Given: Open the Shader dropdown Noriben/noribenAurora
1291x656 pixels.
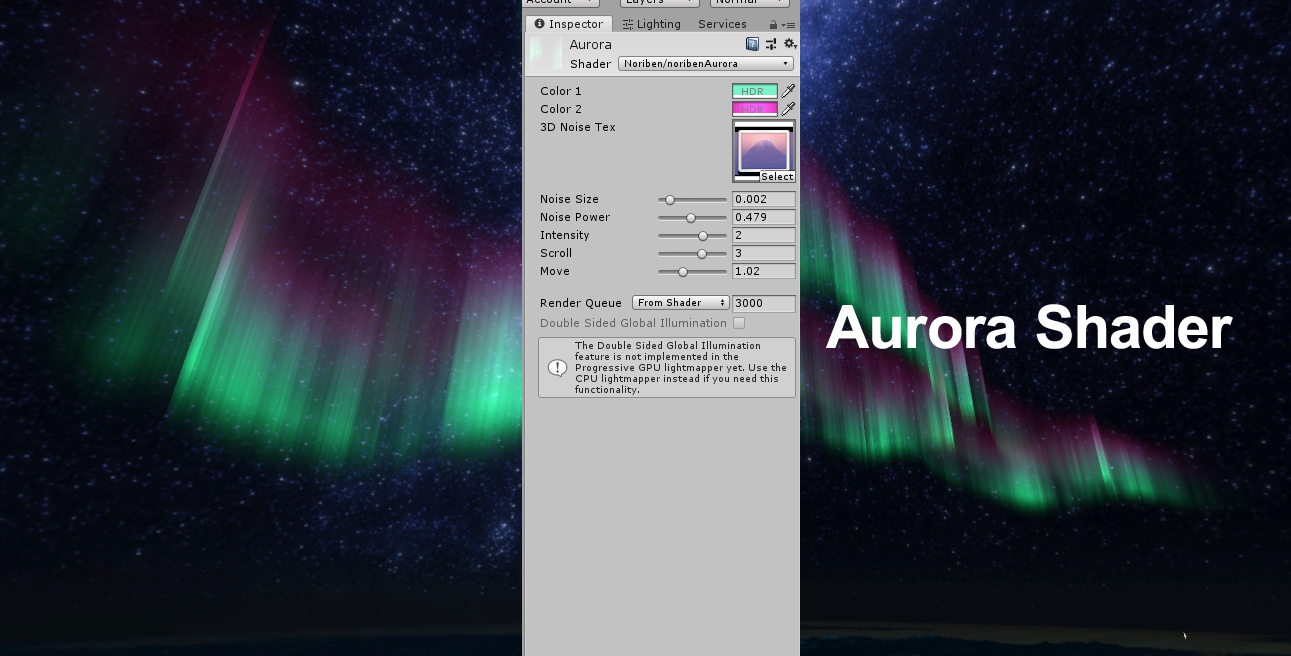Looking at the screenshot, I should (x=705, y=63).
